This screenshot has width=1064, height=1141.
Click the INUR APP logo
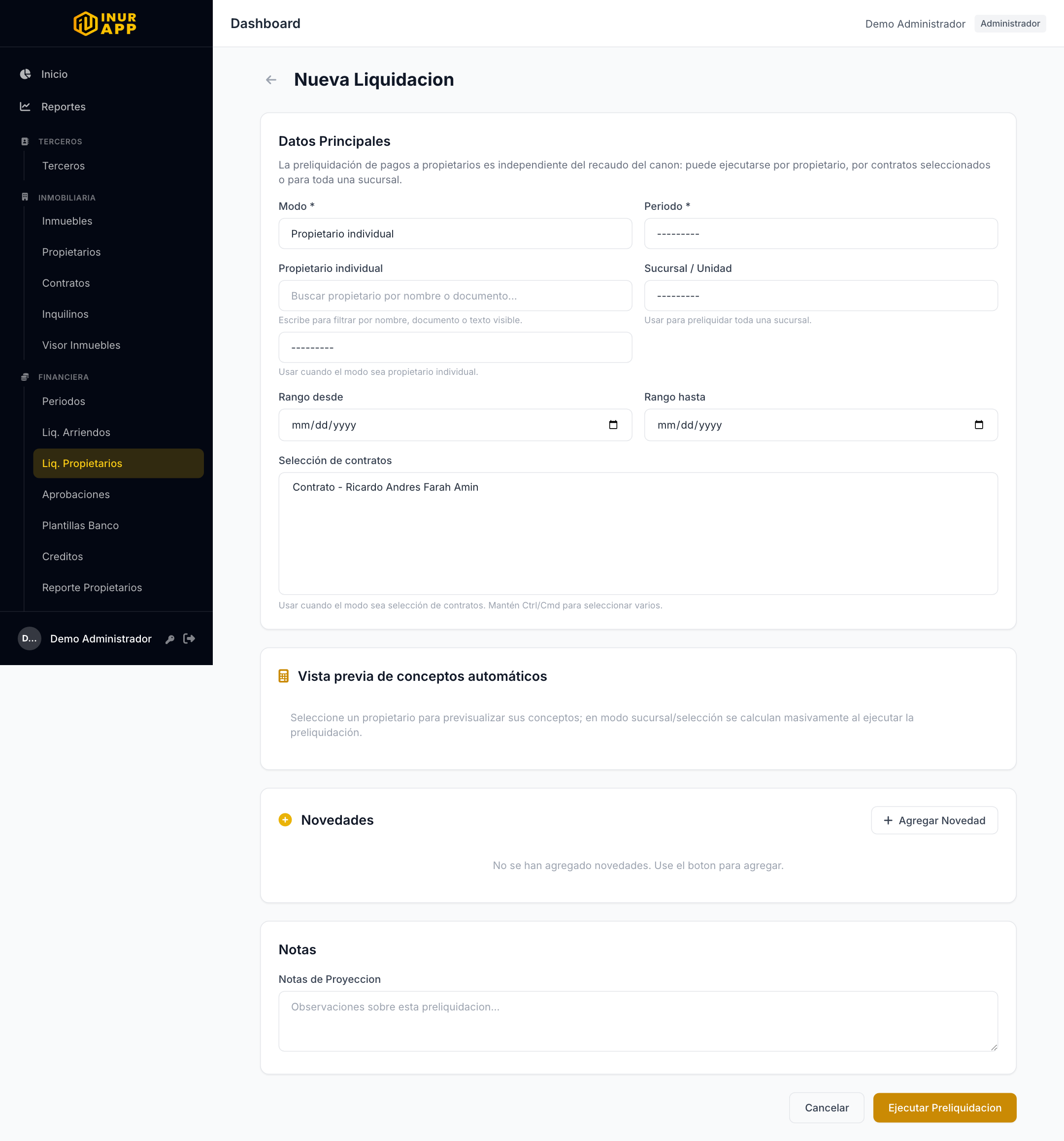(105, 24)
